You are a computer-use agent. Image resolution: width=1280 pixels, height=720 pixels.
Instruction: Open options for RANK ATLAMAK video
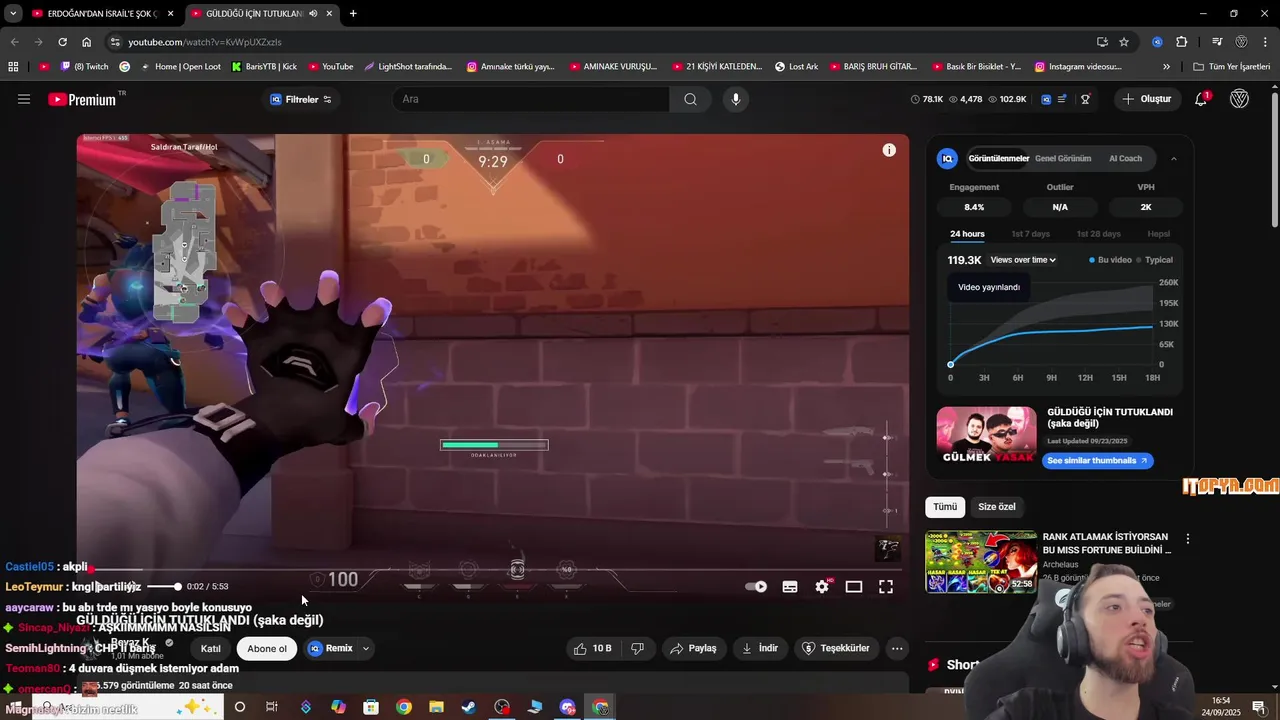pos(1188,539)
